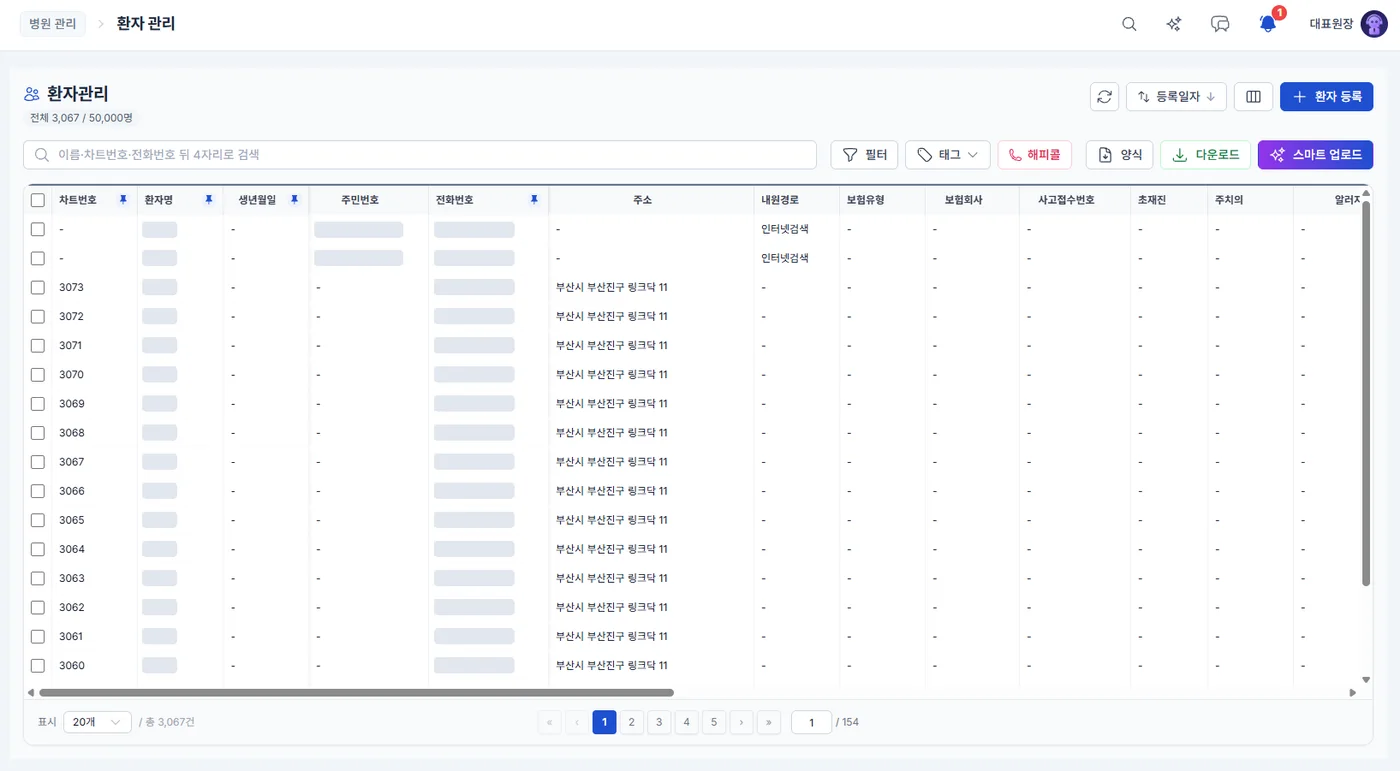Image resolution: width=1400 pixels, height=771 pixels.
Task: Tick the checkbox for chart 3060
Action: pos(38,665)
